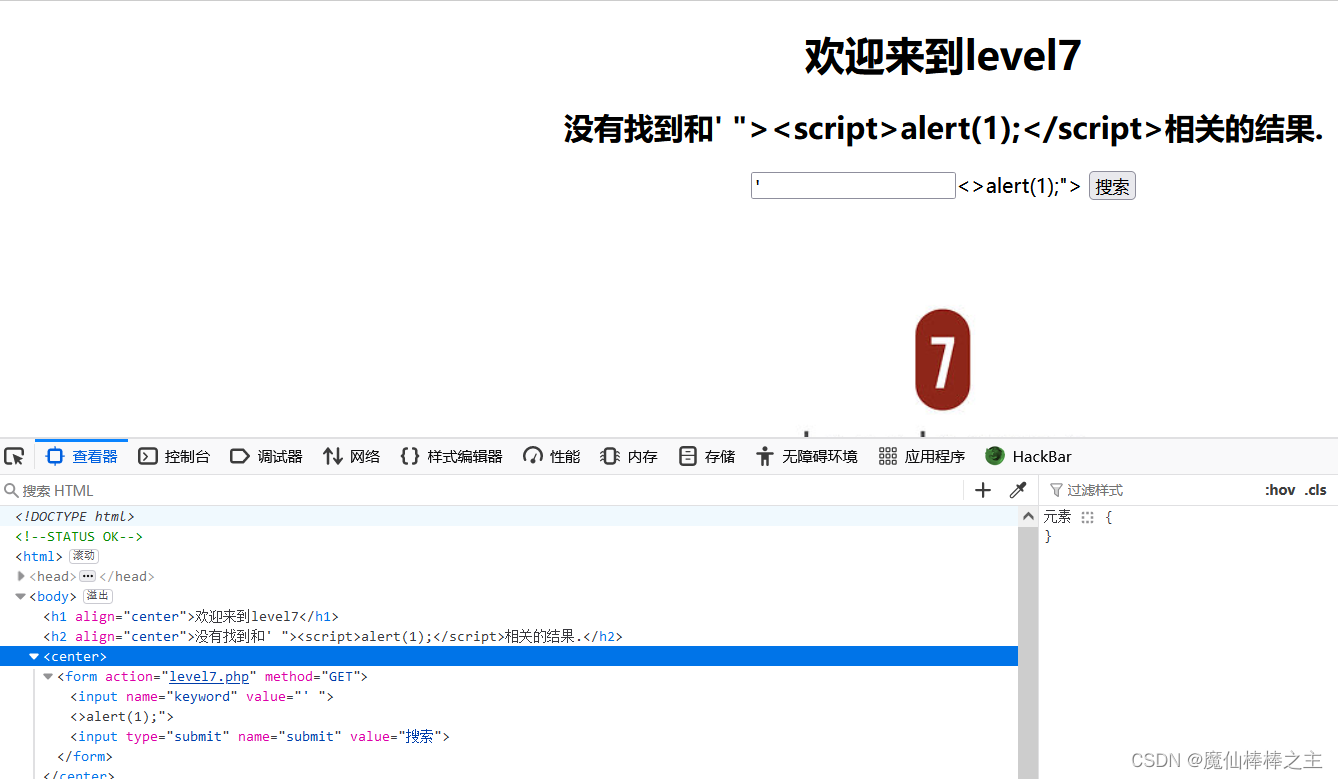Switch to the 控制台 console tab
Image resolution: width=1338 pixels, height=779 pixels.
click(x=174, y=456)
